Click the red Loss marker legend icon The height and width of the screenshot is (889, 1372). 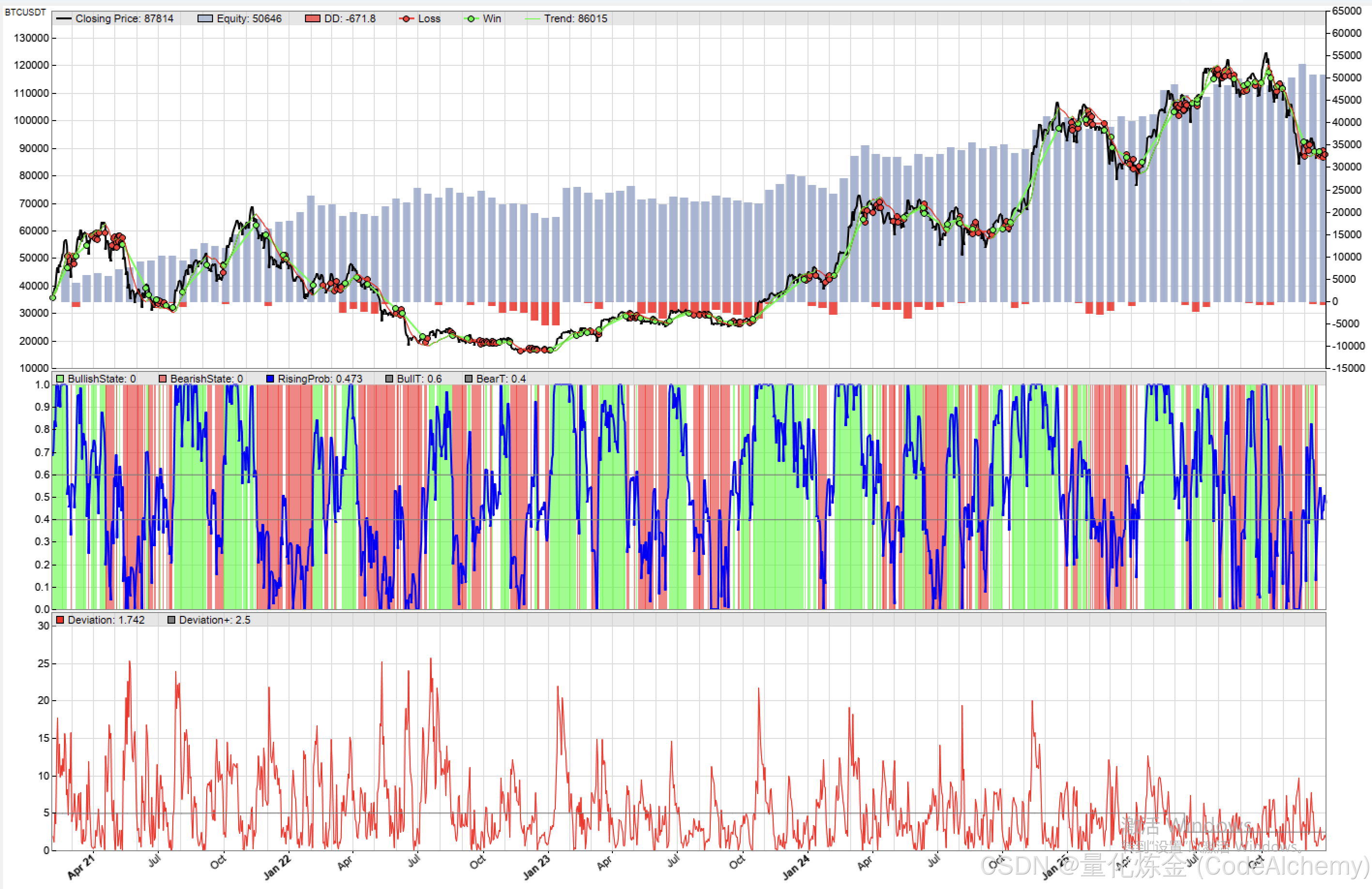click(x=406, y=18)
